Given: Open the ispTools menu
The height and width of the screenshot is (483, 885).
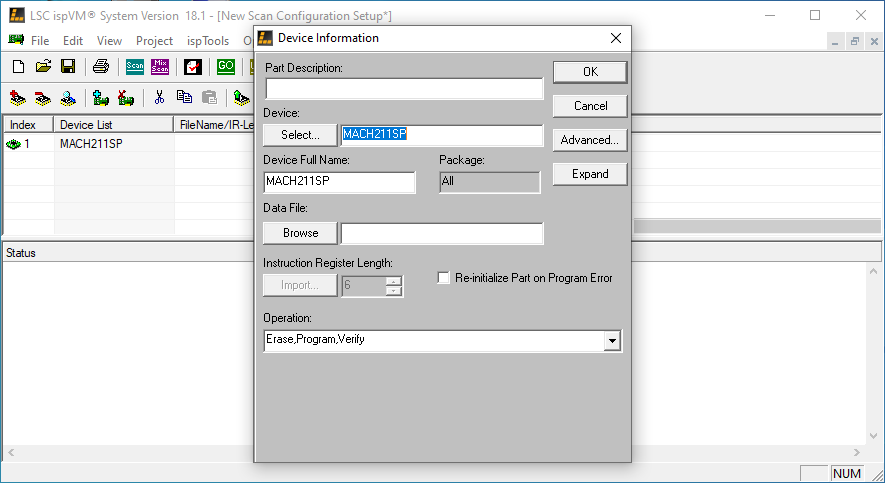Looking at the screenshot, I should click(x=208, y=41).
